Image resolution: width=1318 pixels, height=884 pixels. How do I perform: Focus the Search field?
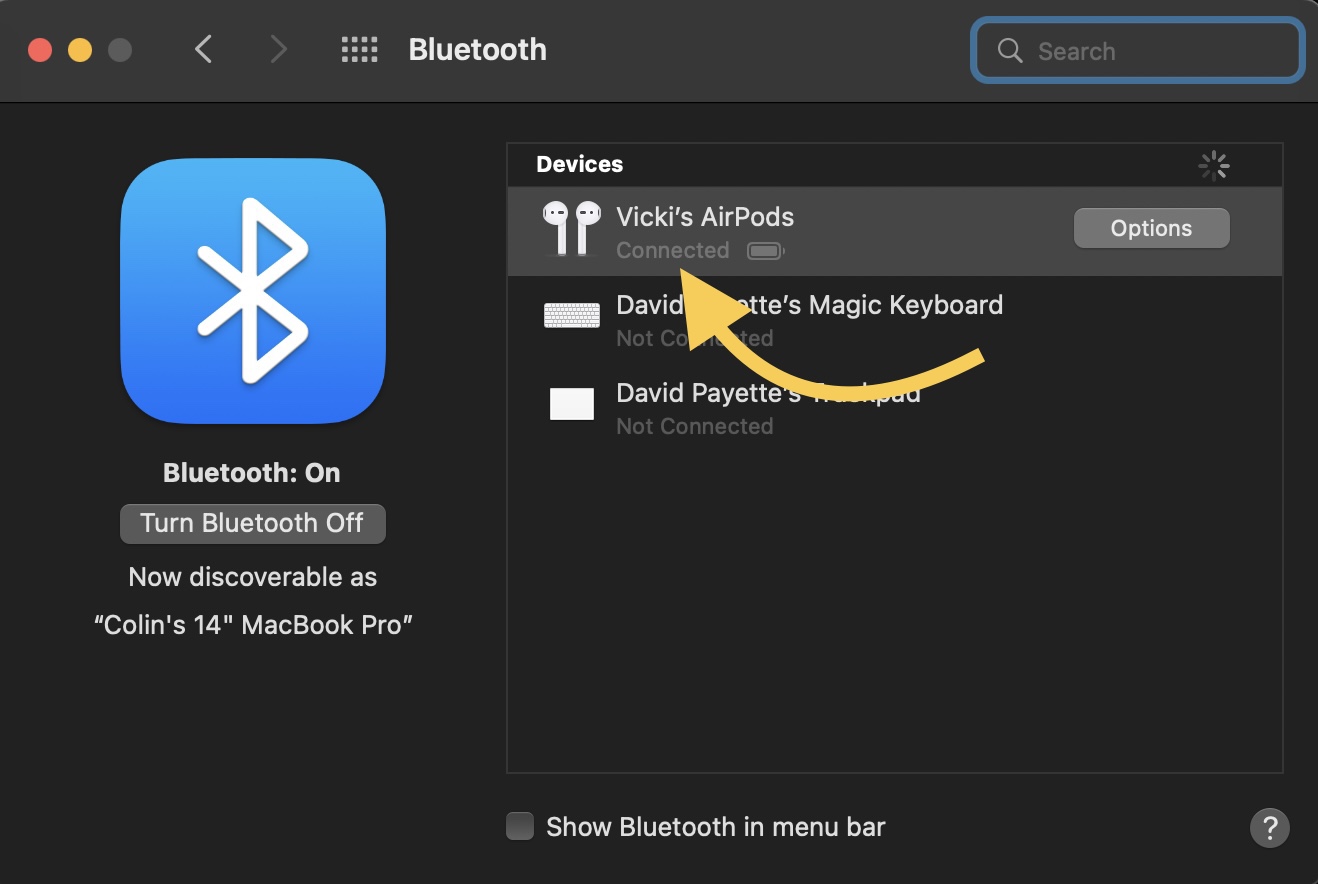1138,51
